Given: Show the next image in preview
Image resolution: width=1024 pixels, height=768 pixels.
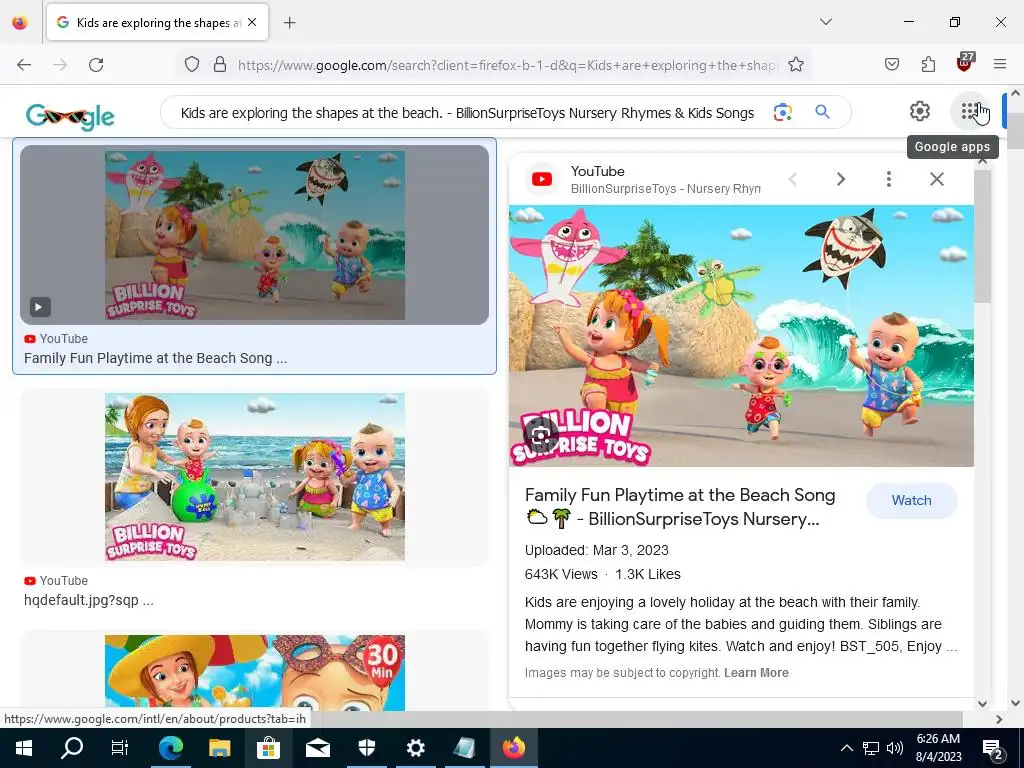Looking at the screenshot, I should (840, 179).
